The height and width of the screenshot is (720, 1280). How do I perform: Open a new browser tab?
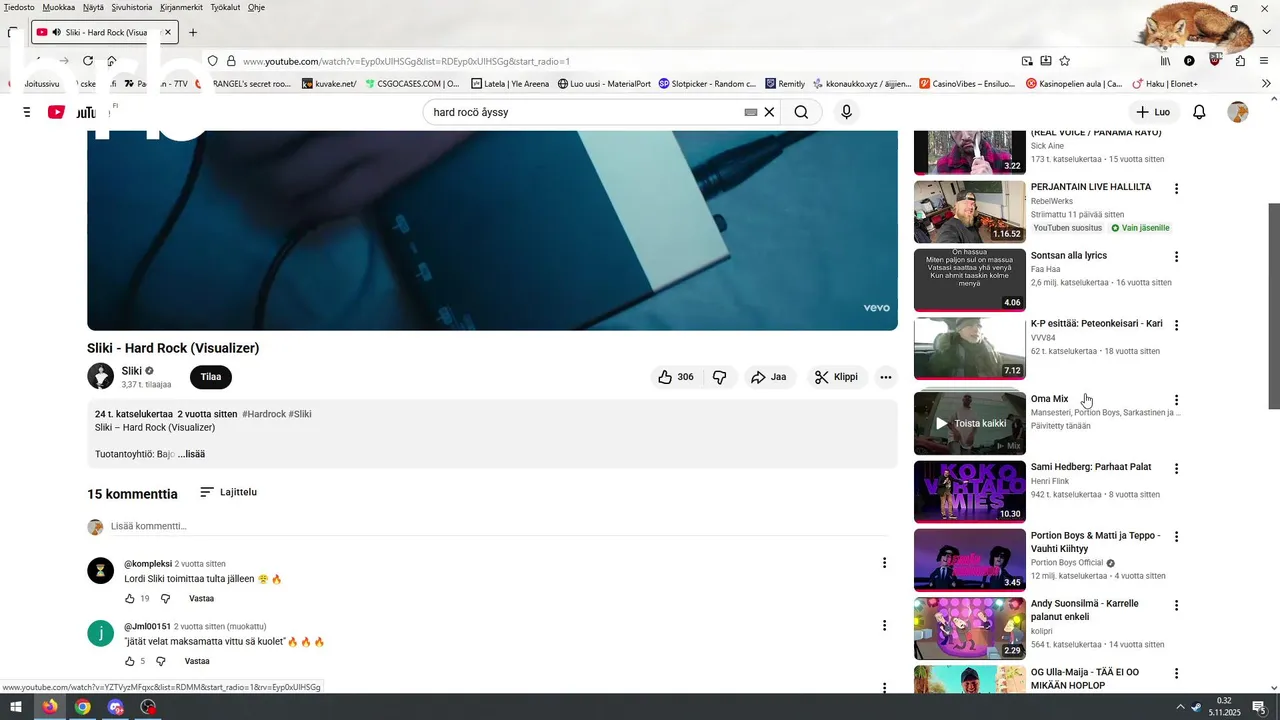point(193,32)
